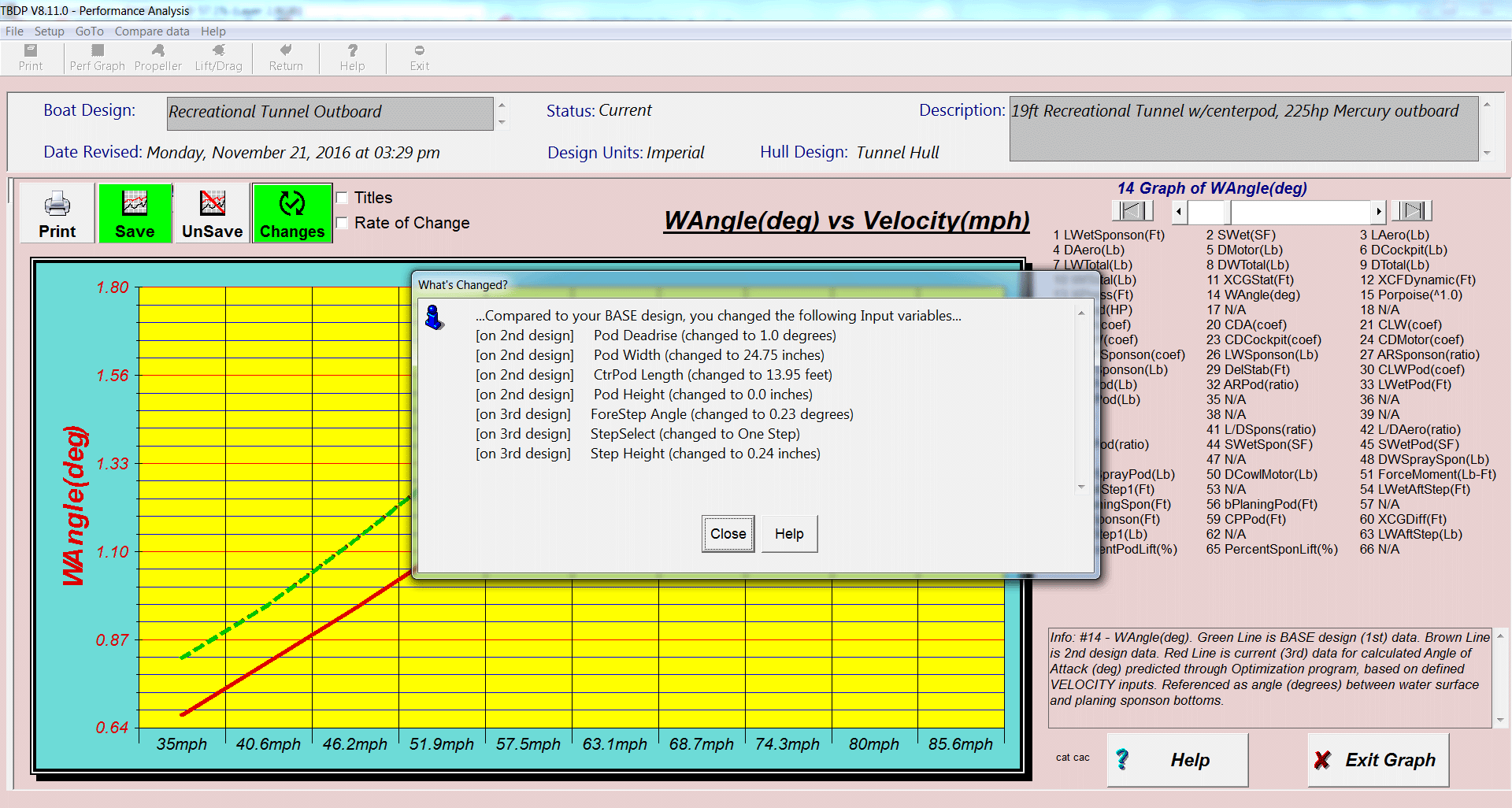
Task: Click the Exit toolbar icon
Action: pyautogui.click(x=419, y=58)
